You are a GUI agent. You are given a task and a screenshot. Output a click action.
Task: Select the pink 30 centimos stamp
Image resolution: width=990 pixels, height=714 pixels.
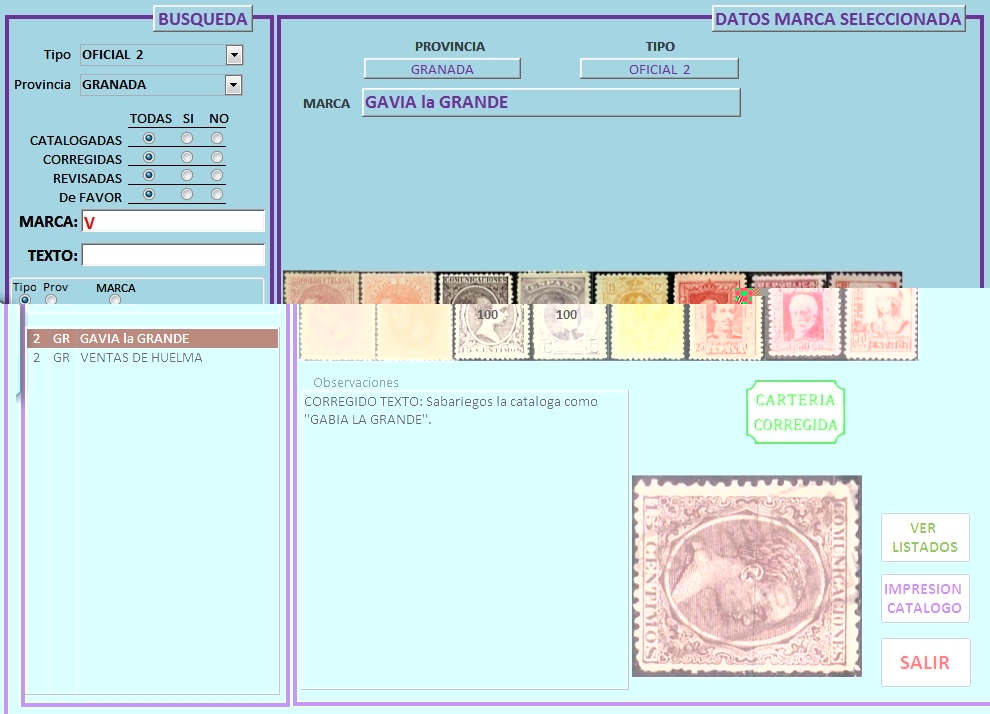tap(880, 324)
